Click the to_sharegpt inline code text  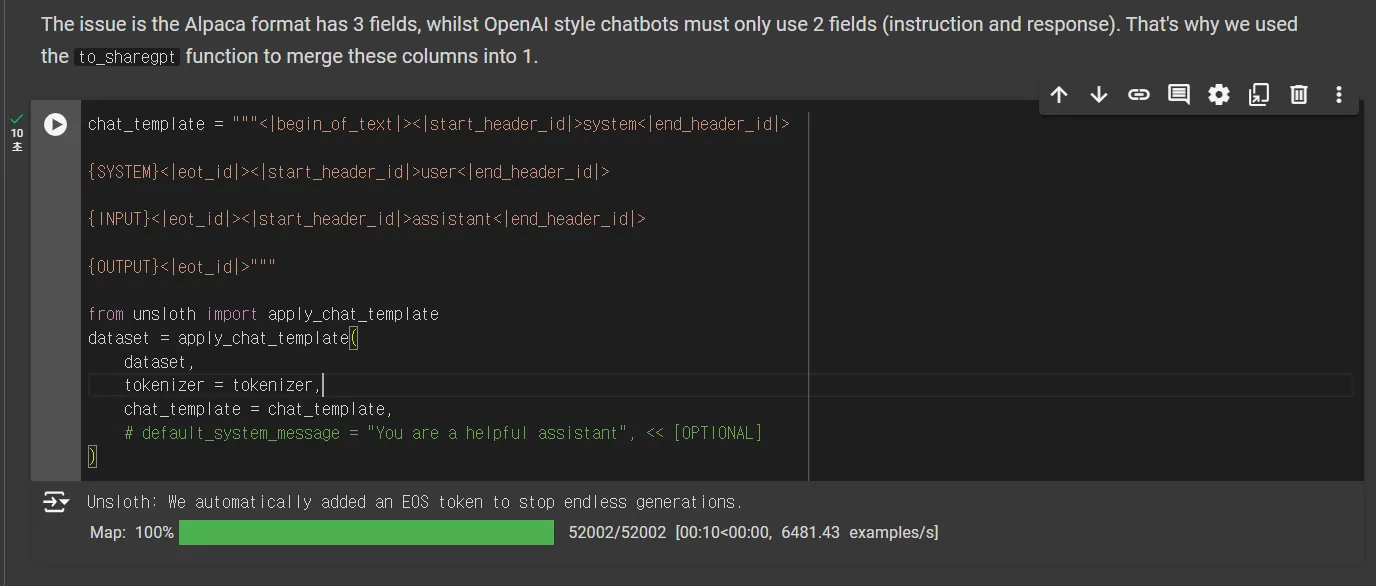(127, 57)
